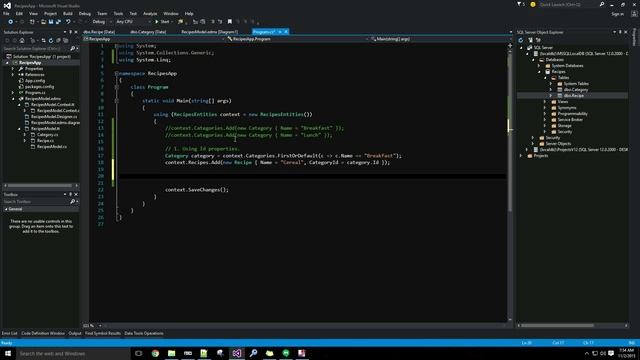Screen dimensions: 640x360
Task: Click the Solution Explorer Home icon
Action: click(22, 40)
